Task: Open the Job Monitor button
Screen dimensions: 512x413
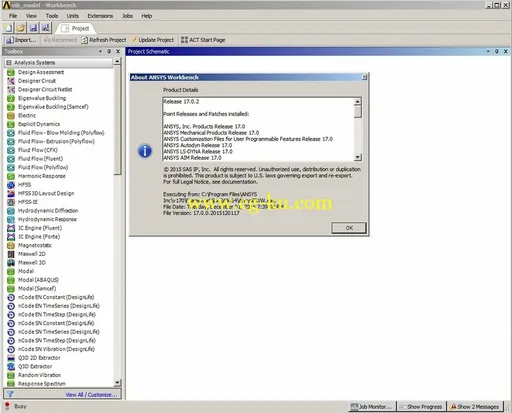Action: [x=372, y=407]
